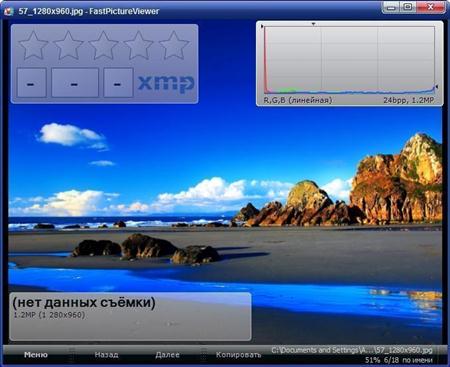Viewport: 450px width, 367px height.
Task: Click the 51% zoom indicator
Action: [x=372, y=360]
